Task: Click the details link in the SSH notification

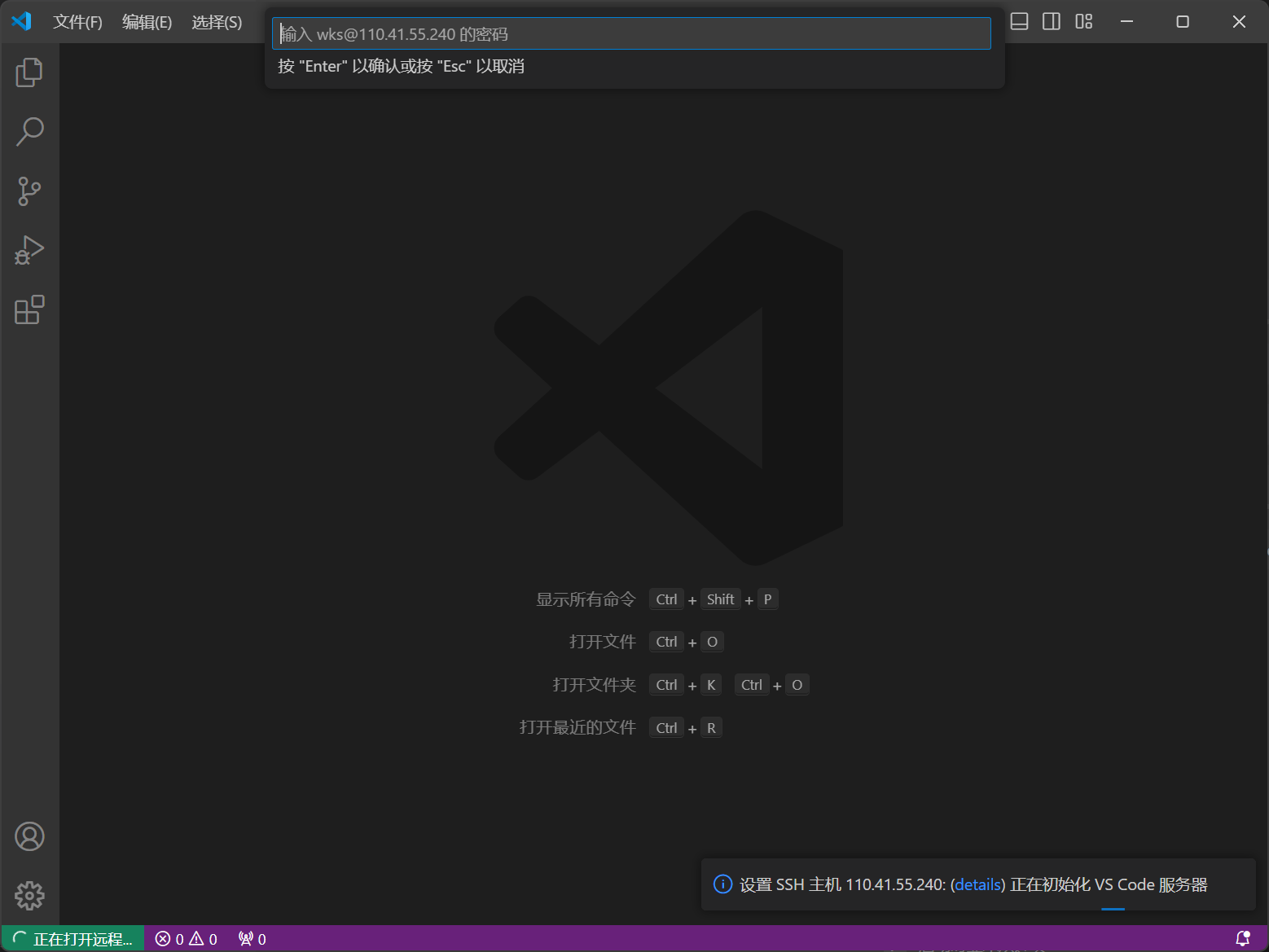Action: pos(977,884)
